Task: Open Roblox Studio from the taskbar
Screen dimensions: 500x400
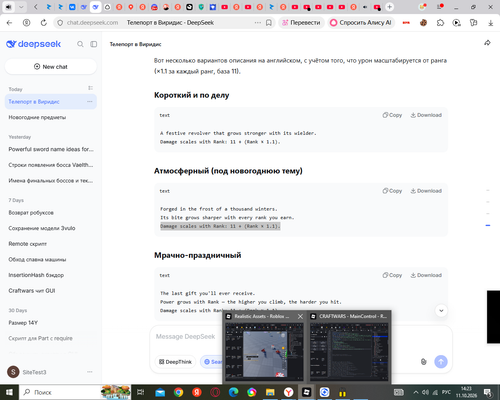Action: click(x=306, y=392)
